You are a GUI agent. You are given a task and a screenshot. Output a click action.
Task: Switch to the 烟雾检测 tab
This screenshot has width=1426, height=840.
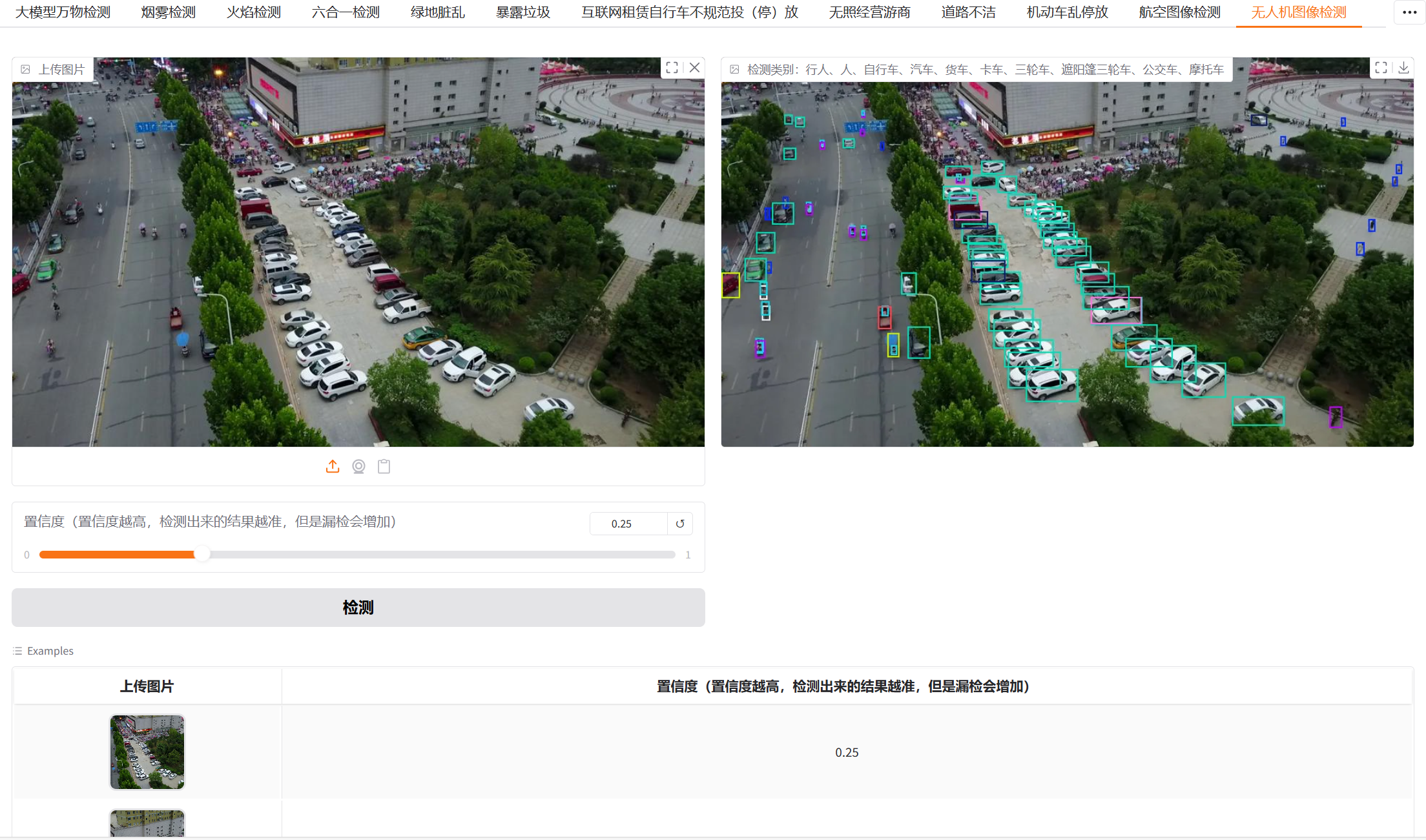pos(168,12)
